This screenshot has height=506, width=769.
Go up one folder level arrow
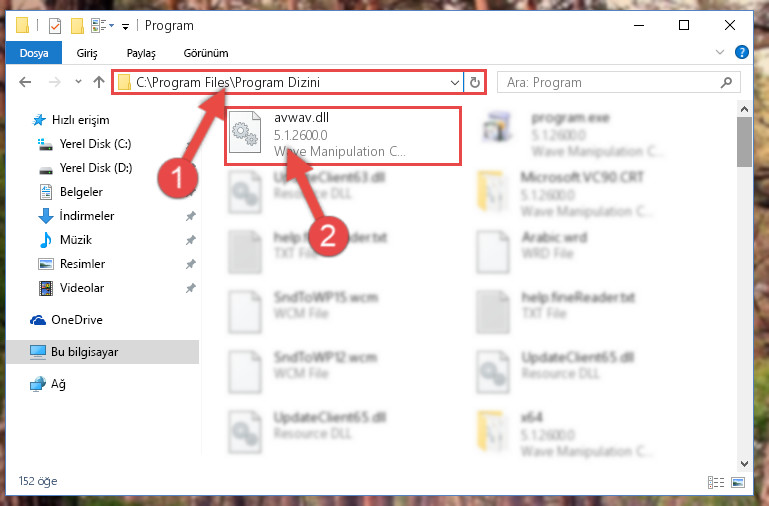[99, 82]
